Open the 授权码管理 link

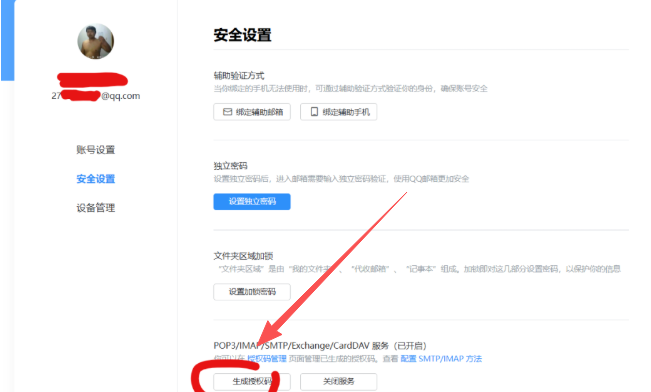click(x=267, y=358)
